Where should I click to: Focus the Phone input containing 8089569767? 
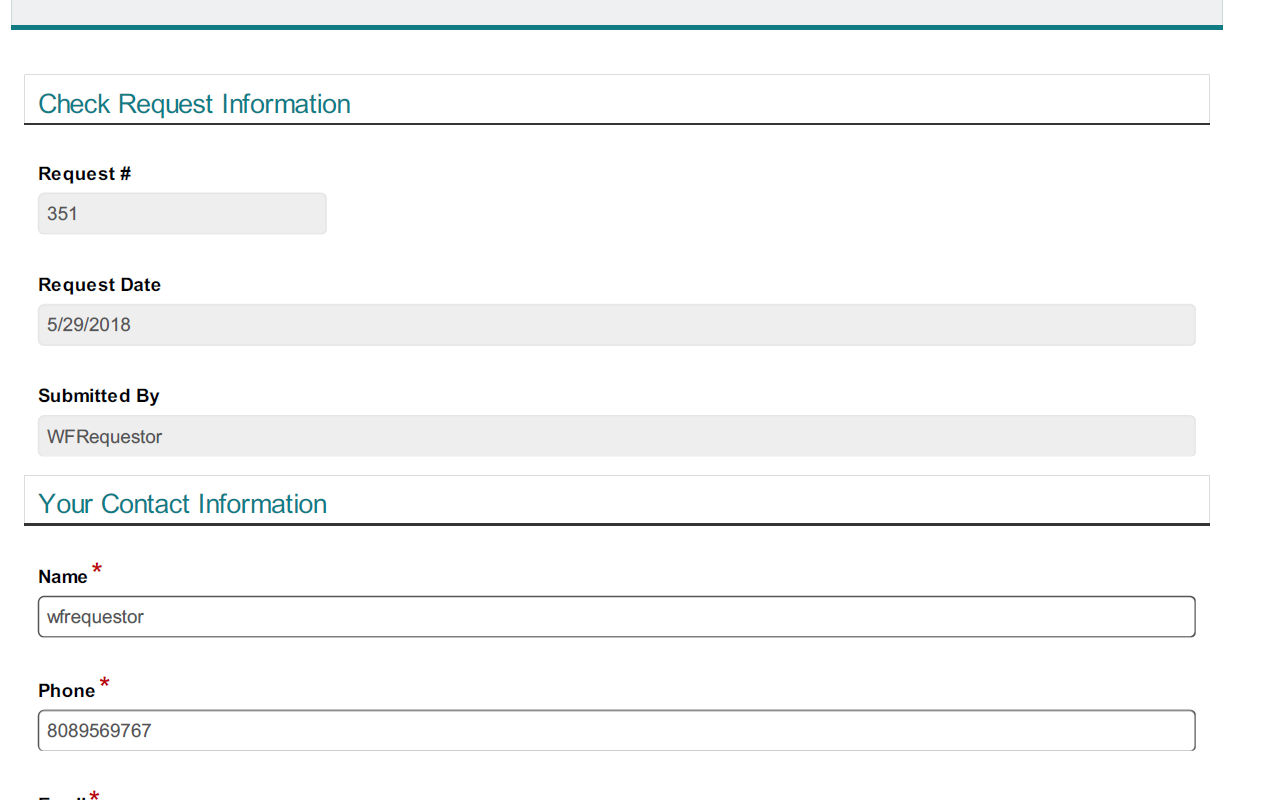616,731
